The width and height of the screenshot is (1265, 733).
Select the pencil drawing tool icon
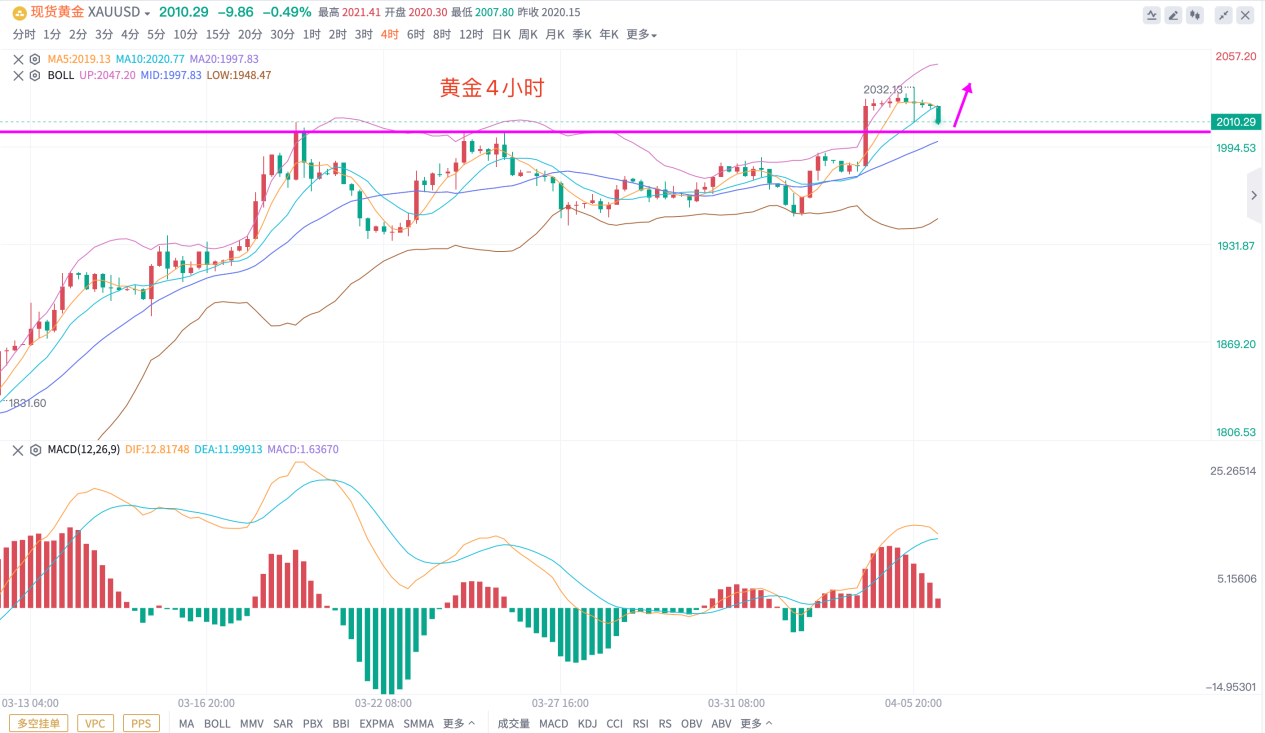click(1174, 15)
